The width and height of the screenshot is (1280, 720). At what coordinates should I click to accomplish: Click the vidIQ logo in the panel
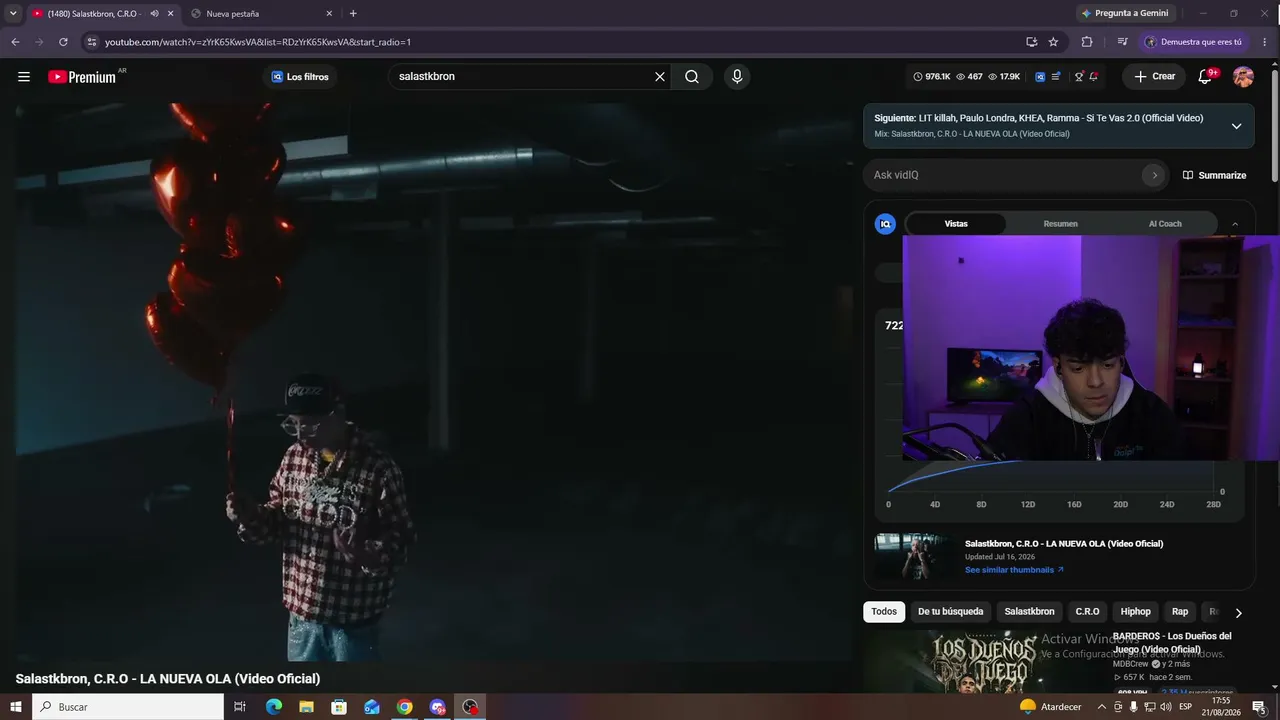click(885, 224)
